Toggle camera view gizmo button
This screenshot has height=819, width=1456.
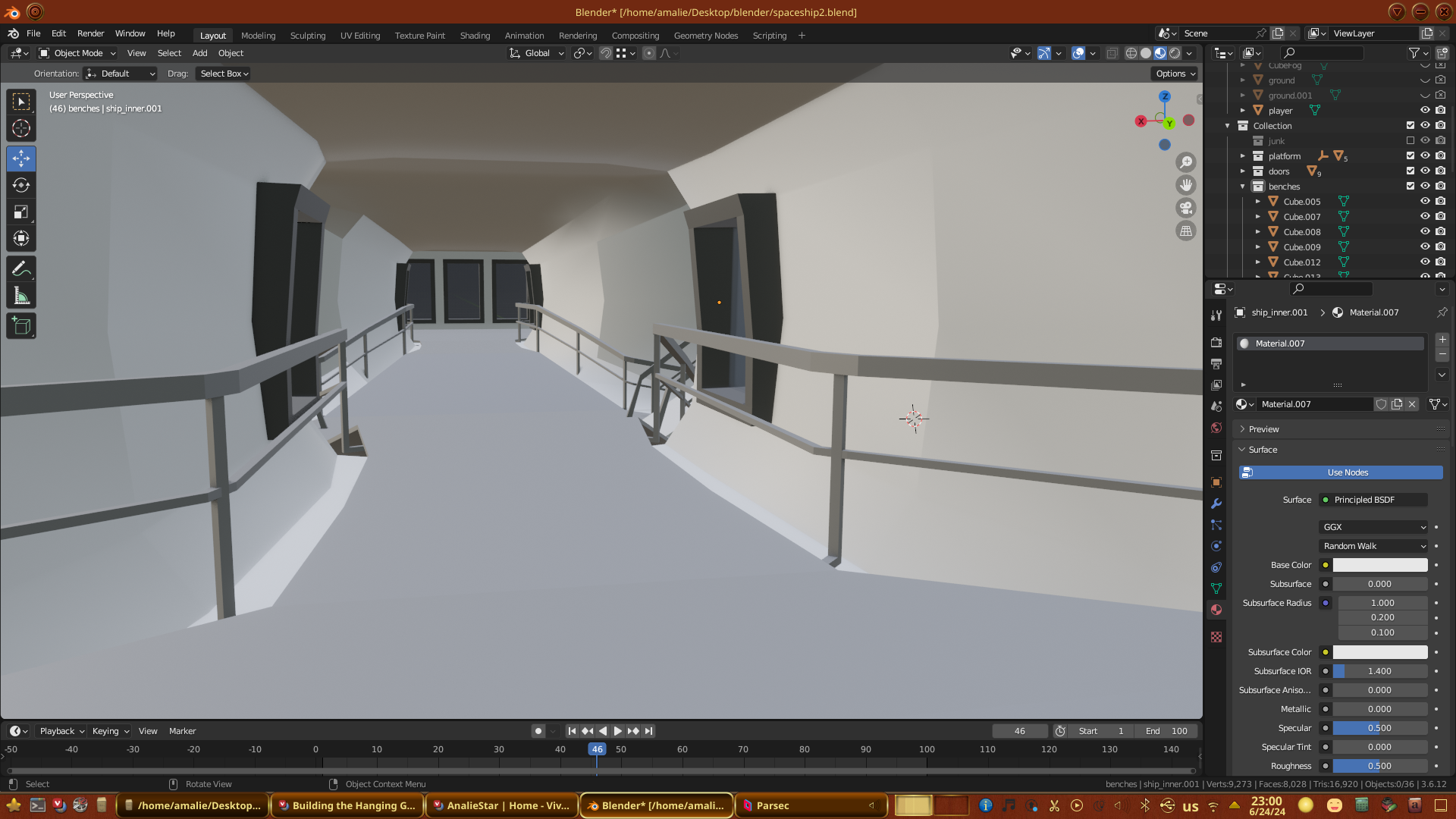coord(1186,208)
